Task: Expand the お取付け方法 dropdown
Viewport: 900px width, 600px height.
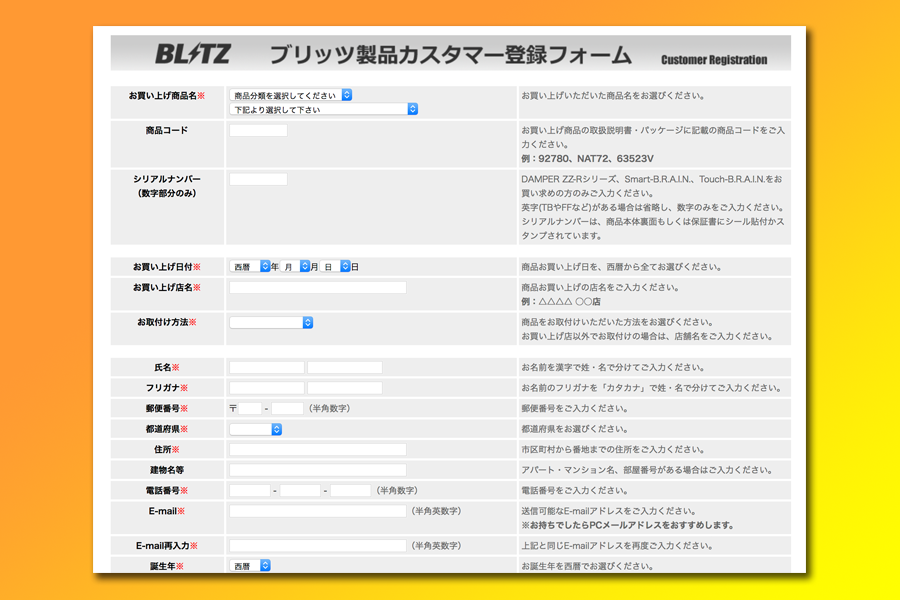Action: [271, 323]
